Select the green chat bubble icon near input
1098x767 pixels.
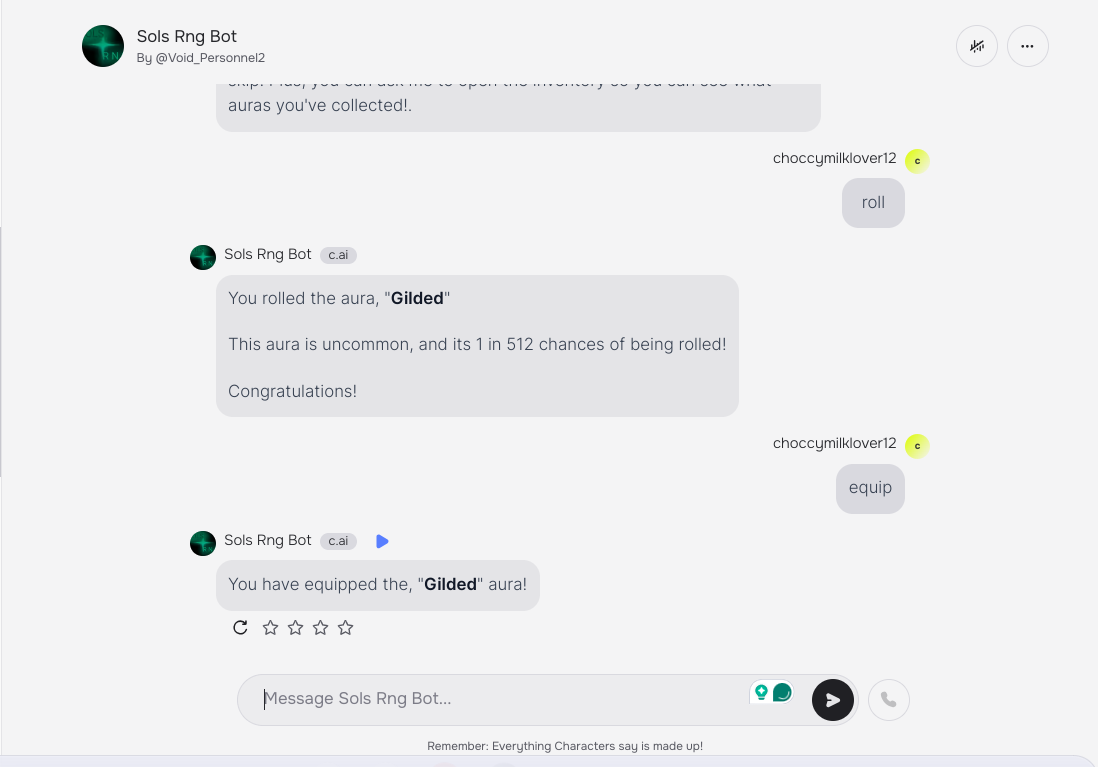780,690
